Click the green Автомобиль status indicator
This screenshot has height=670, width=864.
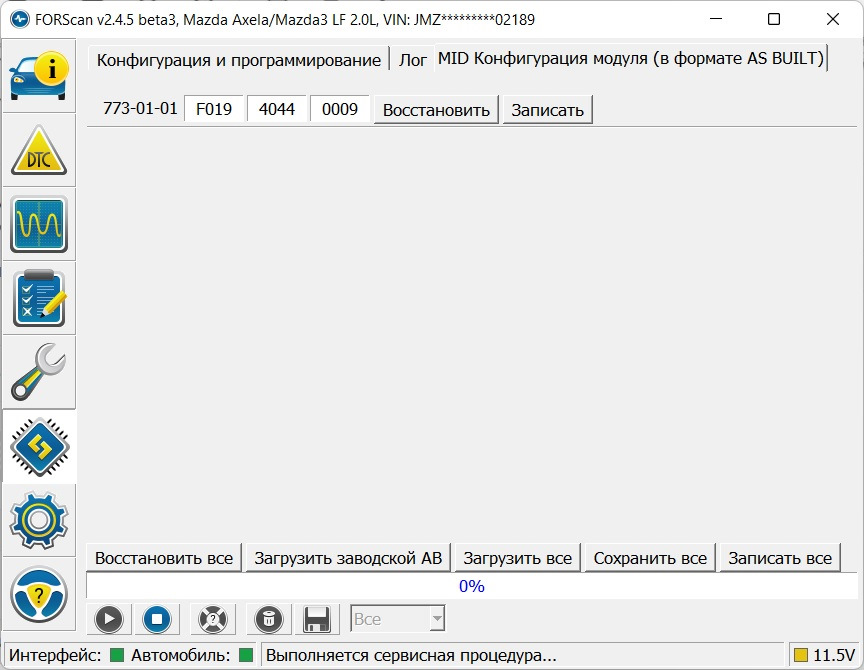246,655
